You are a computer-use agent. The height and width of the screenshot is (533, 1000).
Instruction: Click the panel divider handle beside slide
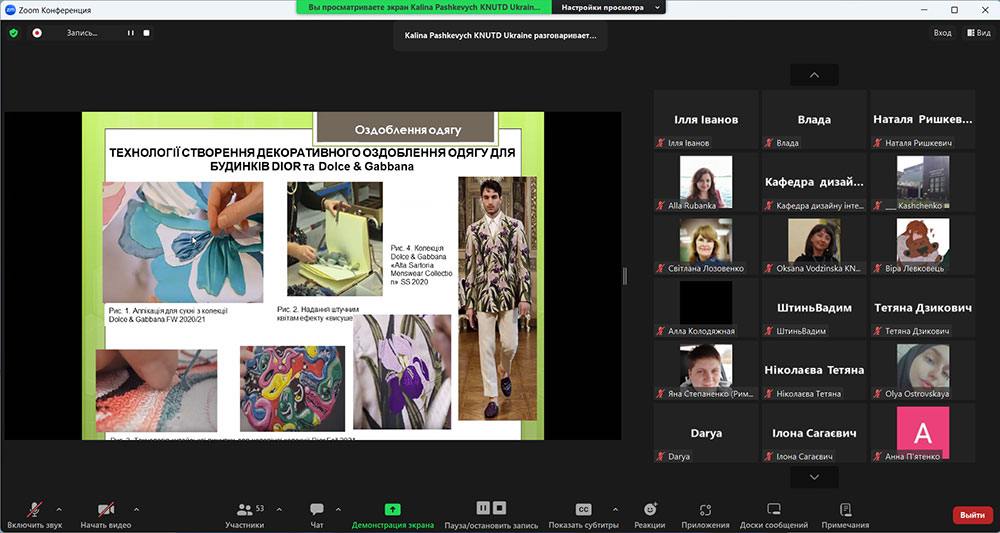(625, 275)
